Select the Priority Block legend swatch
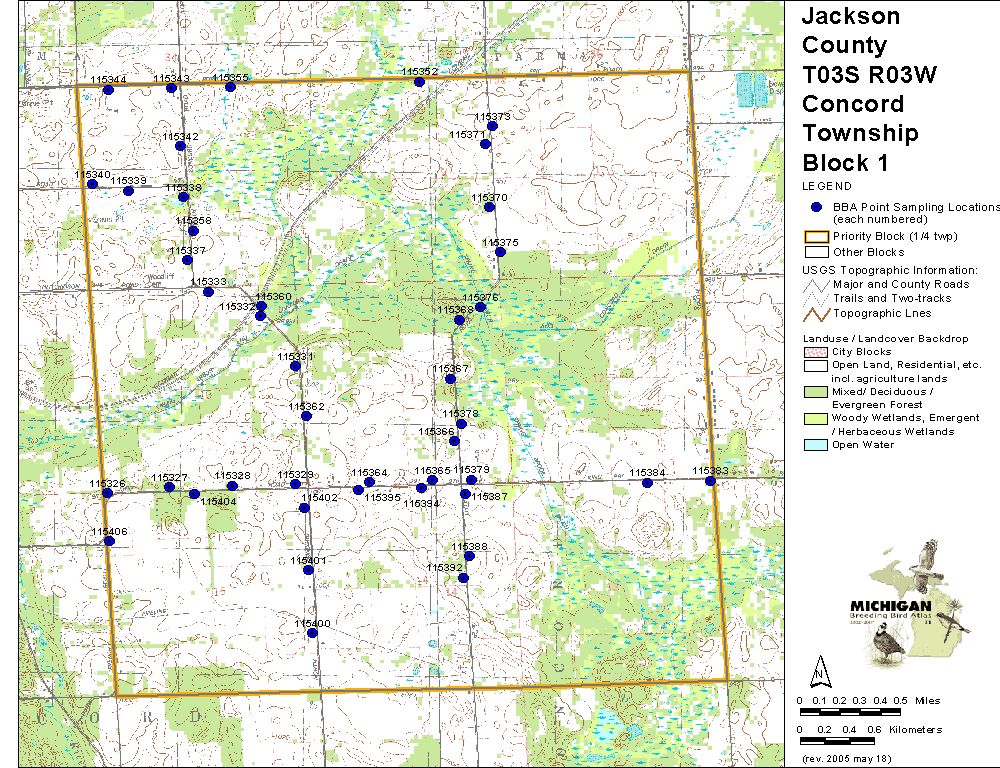Screen dimensions: 1000x768 pos(816,237)
